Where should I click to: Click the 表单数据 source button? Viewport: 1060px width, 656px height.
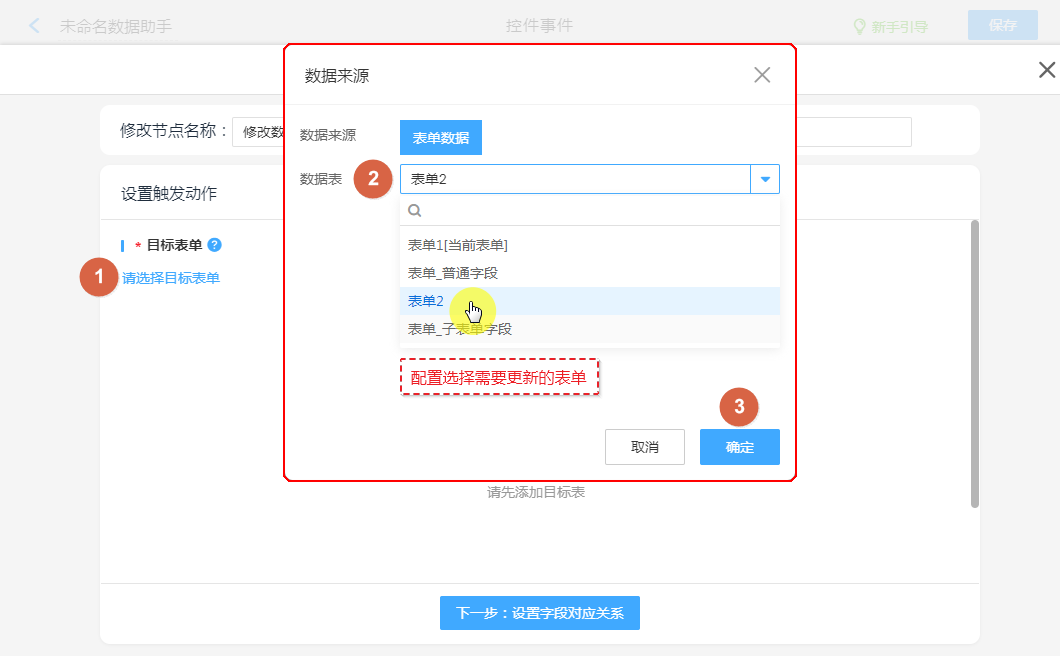pos(441,138)
